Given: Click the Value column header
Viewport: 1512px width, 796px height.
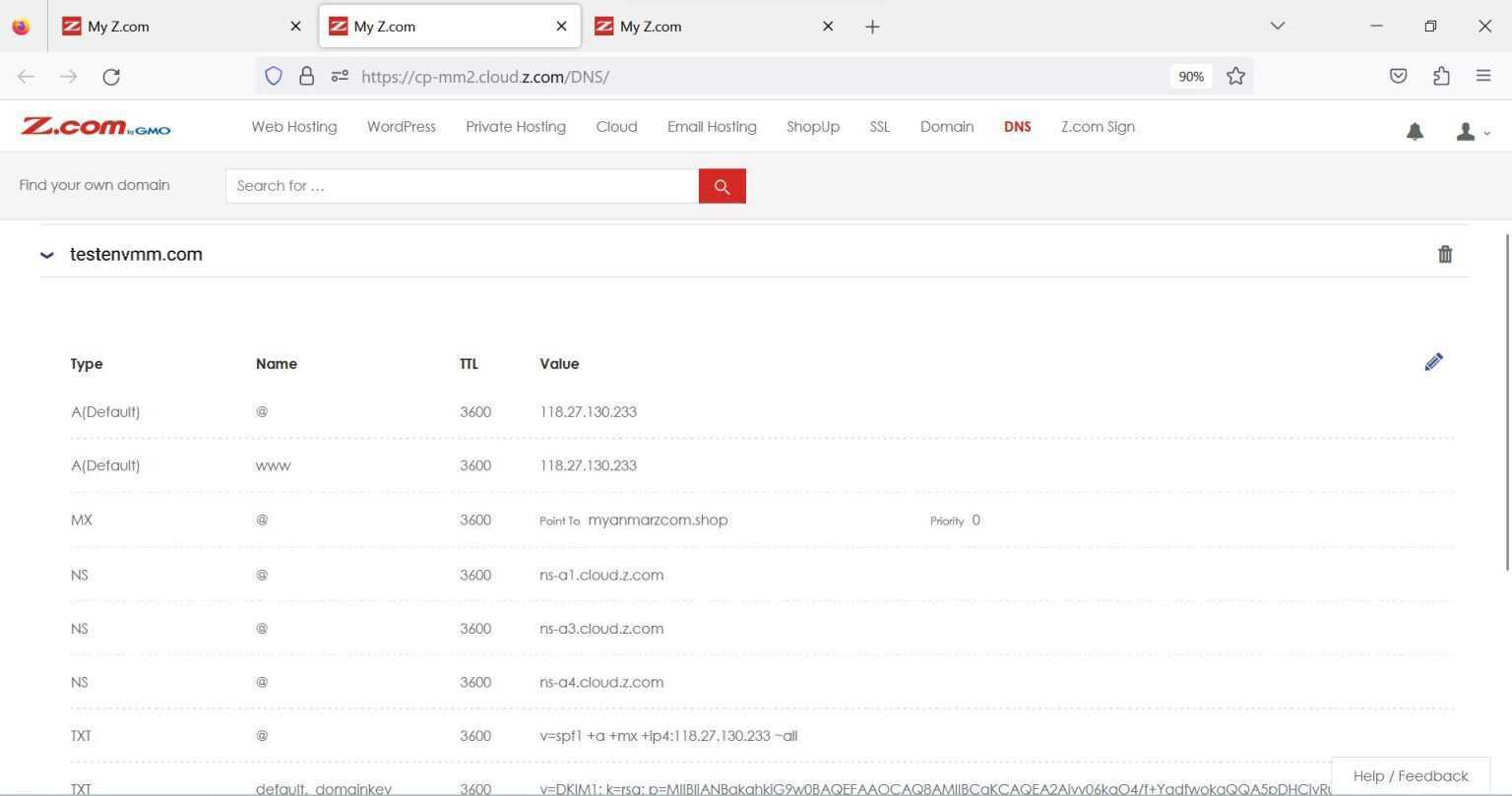Looking at the screenshot, I should coord(559,363).
